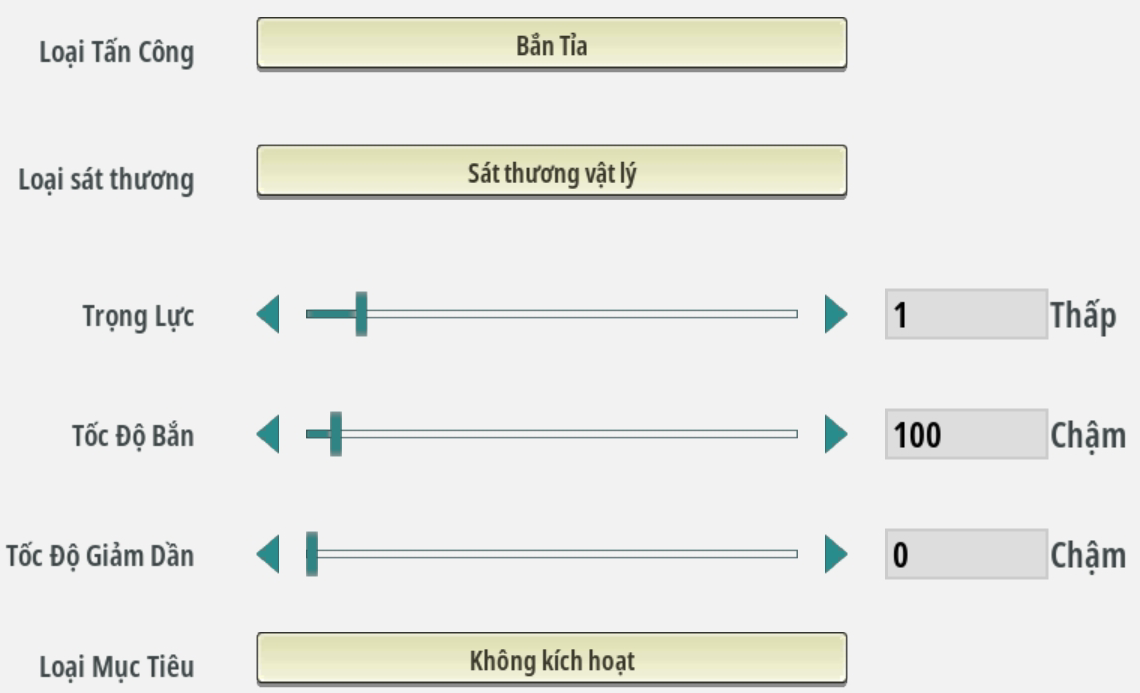
Task: Click the Loại Mục Tiêu label
Action: pos(116,667)
